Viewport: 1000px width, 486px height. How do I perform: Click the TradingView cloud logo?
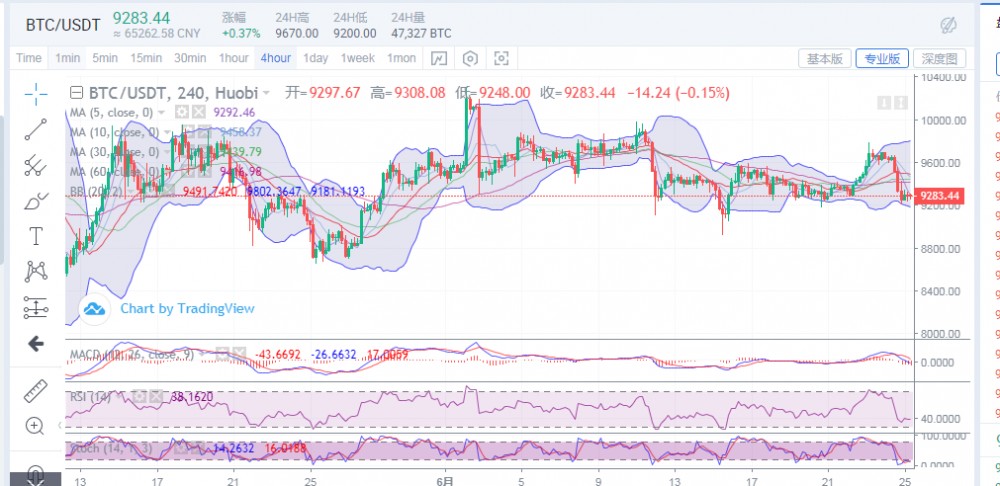pyautogui.click(x=94, y=309)
